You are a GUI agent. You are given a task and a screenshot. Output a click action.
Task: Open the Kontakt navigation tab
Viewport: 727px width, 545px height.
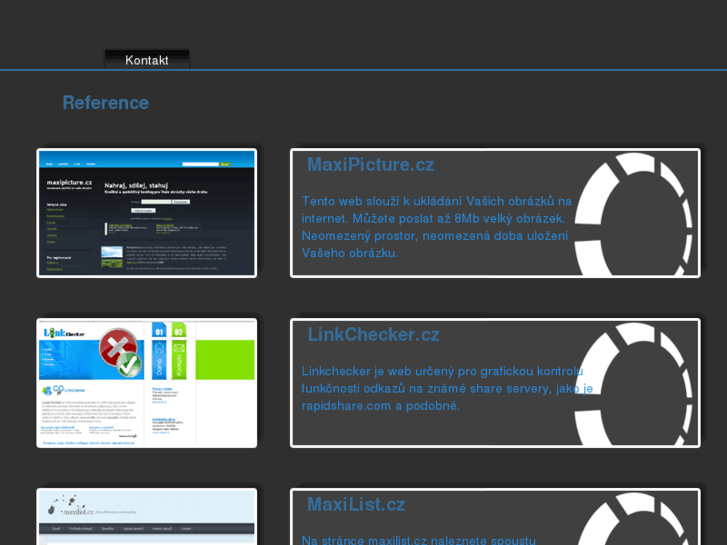(147, 60)
